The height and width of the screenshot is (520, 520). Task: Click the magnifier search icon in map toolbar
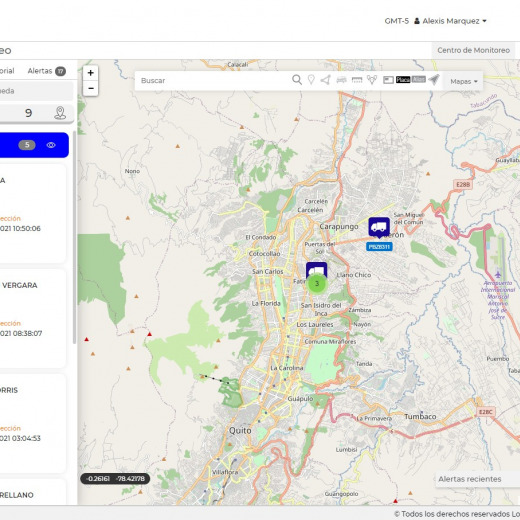(297, 80)
